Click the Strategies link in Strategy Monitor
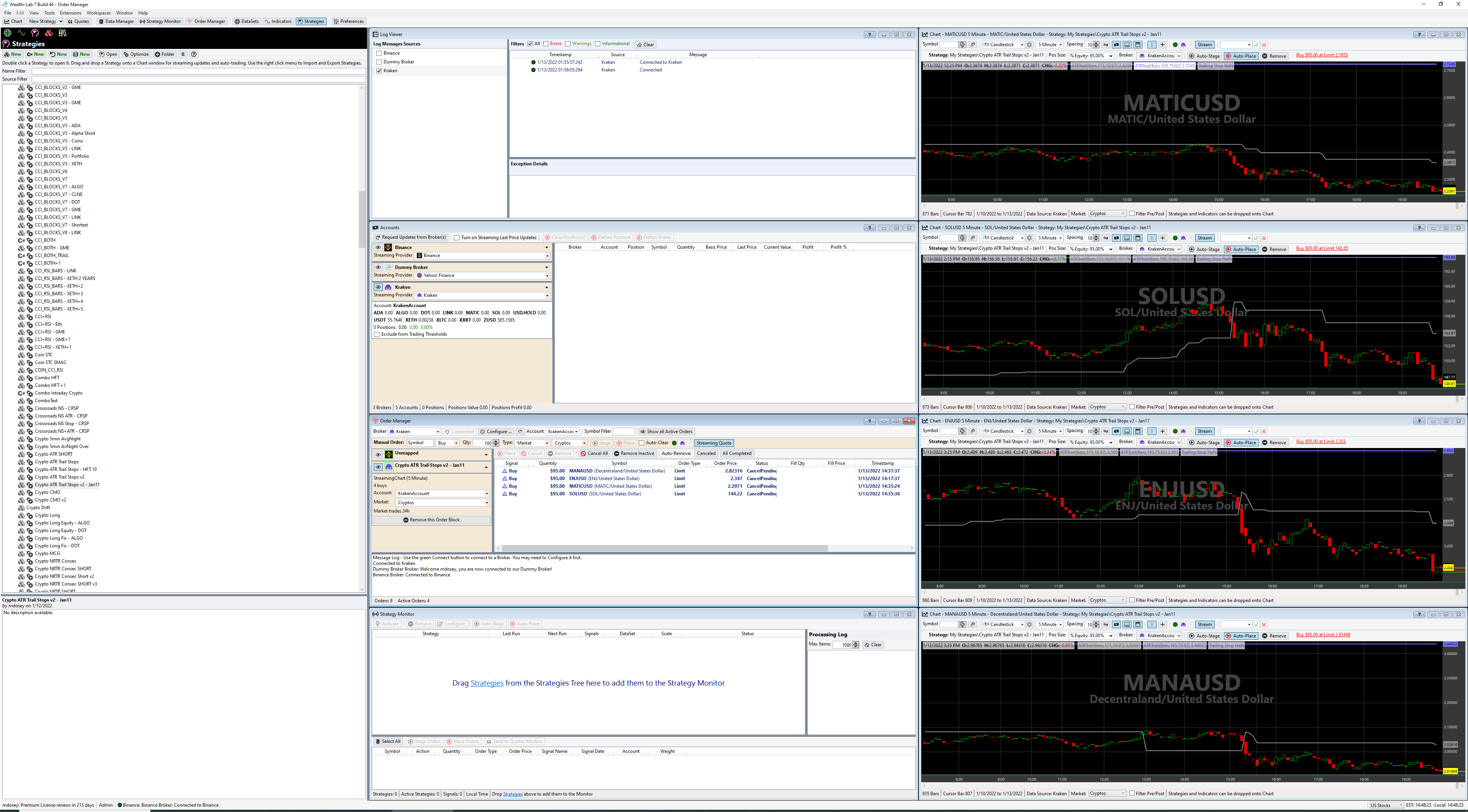The height and width of the screenshot is (812, 1468). [487, 683]
